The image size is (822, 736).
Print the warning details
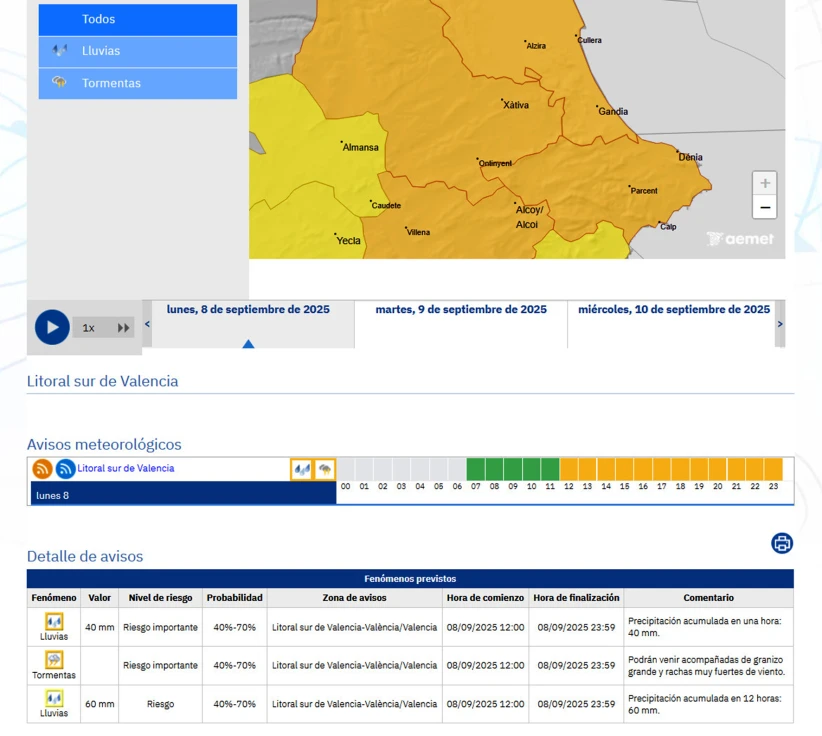pyautogui.click(x=782, y=543)
